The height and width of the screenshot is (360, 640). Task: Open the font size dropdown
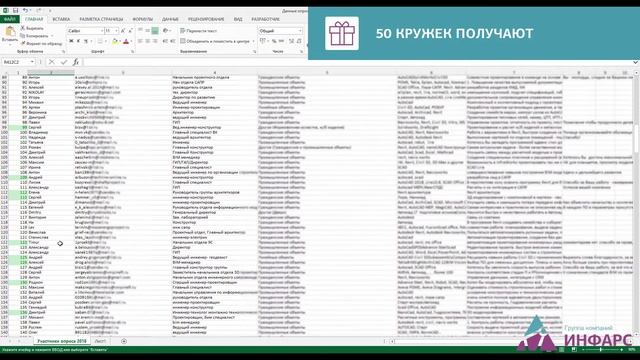(x=116, y=31)
